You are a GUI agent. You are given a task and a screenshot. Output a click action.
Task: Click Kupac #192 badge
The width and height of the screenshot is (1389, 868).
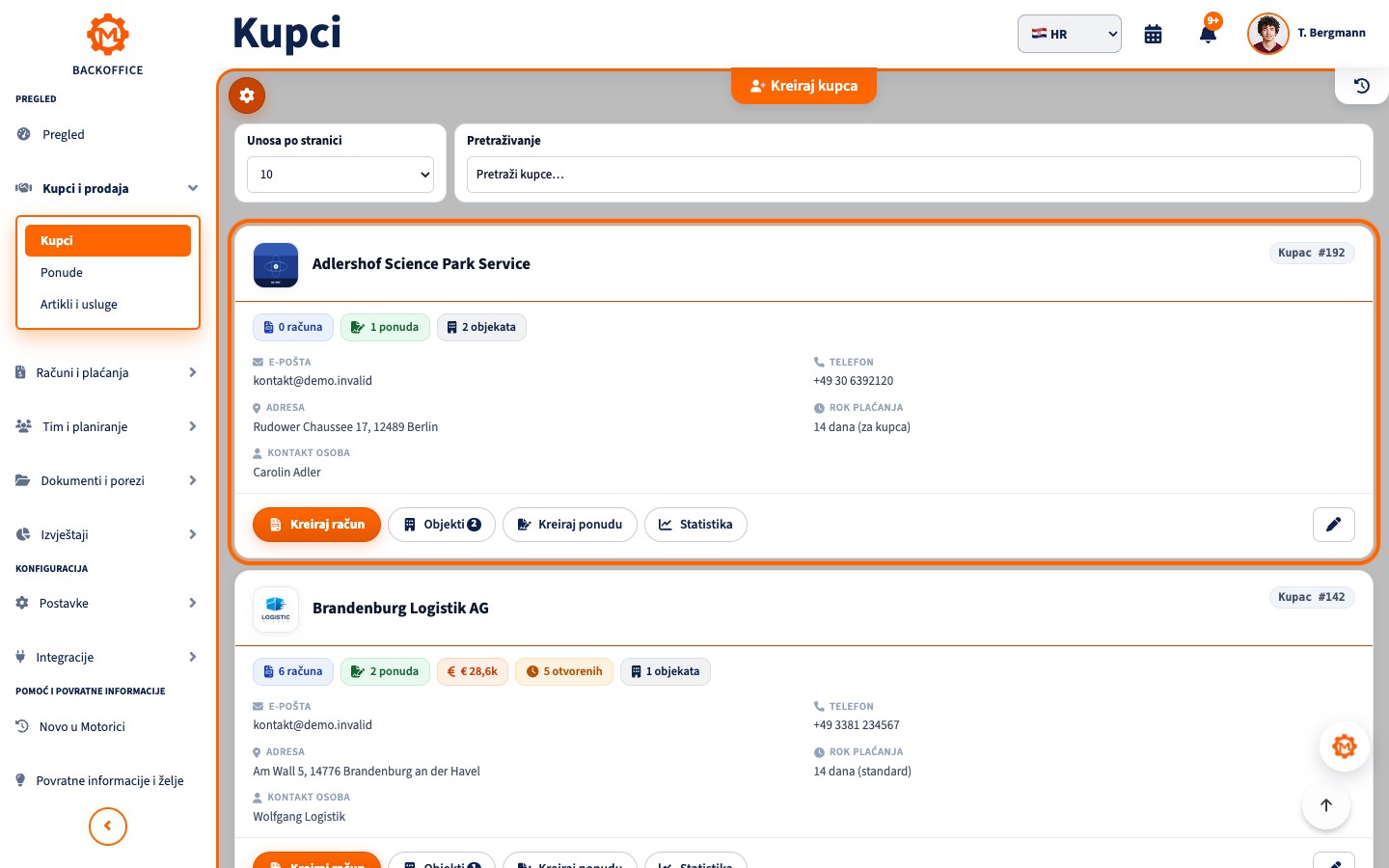pyautogui.click(x=1312, y=253)
